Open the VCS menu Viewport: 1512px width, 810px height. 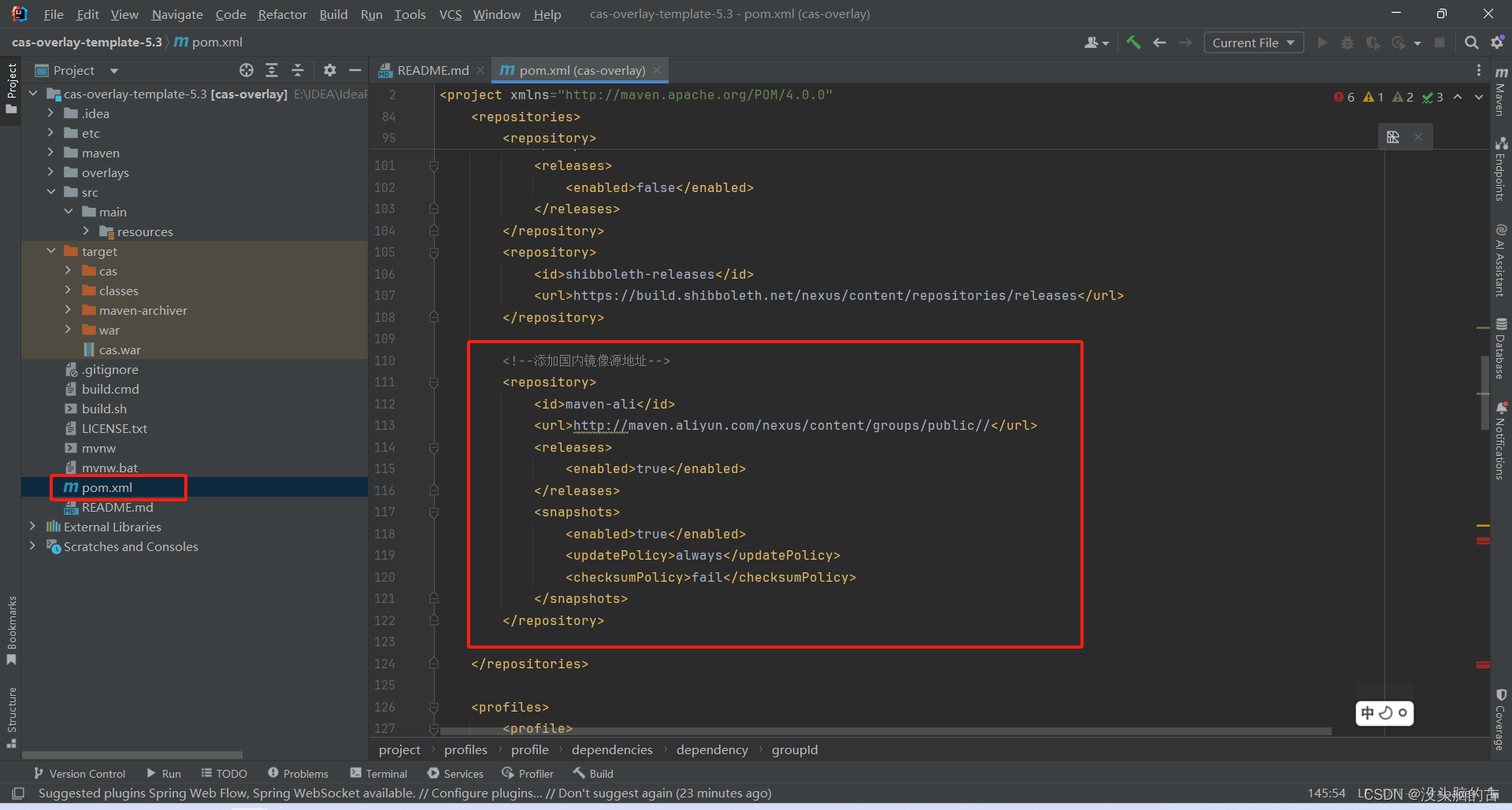point(450,14)
